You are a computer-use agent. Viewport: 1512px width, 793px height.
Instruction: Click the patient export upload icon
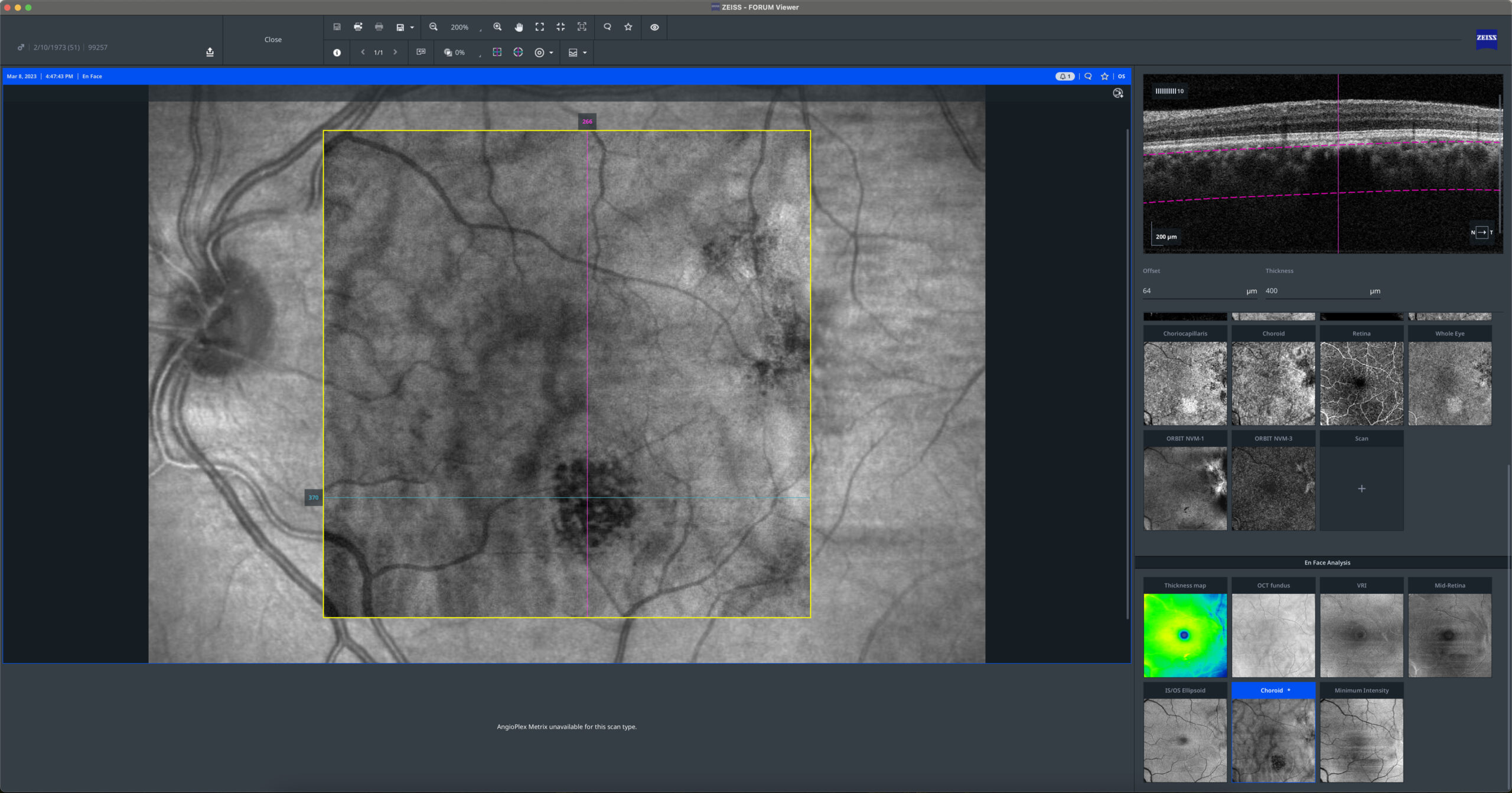tap(210, 52)
